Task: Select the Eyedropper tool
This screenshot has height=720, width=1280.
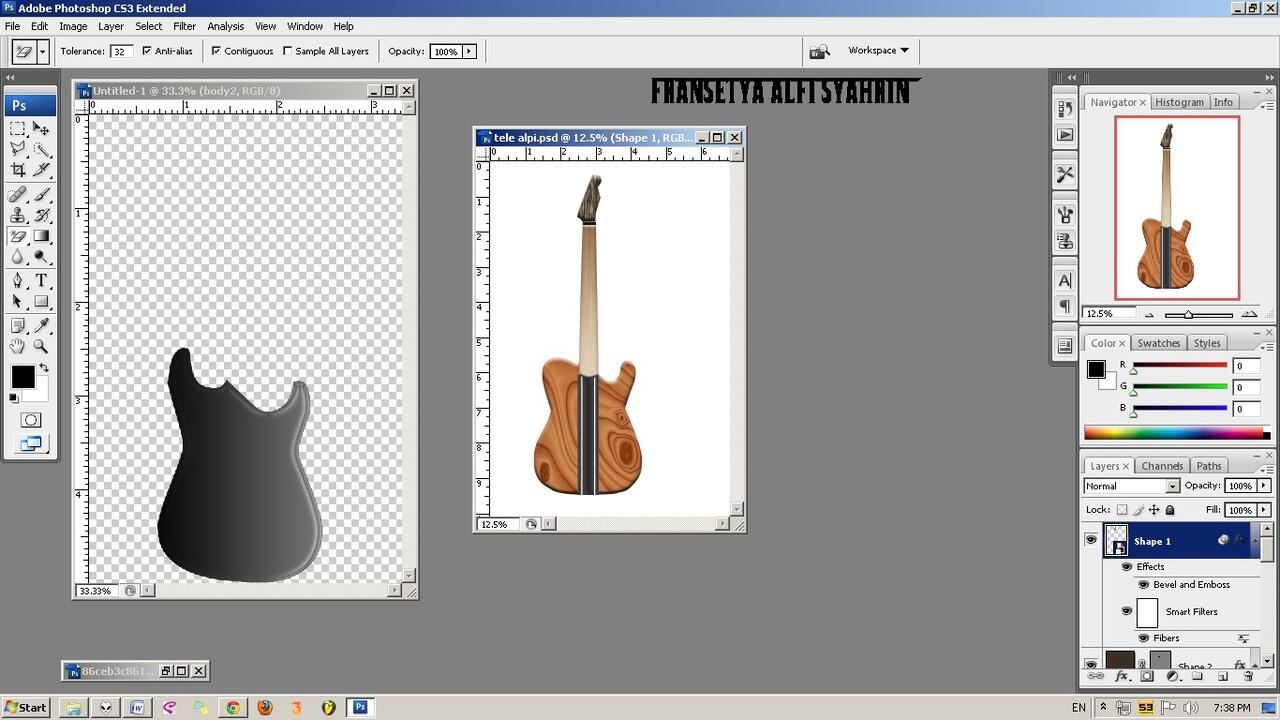Action: pyautogui.click(x=42, y=326)
